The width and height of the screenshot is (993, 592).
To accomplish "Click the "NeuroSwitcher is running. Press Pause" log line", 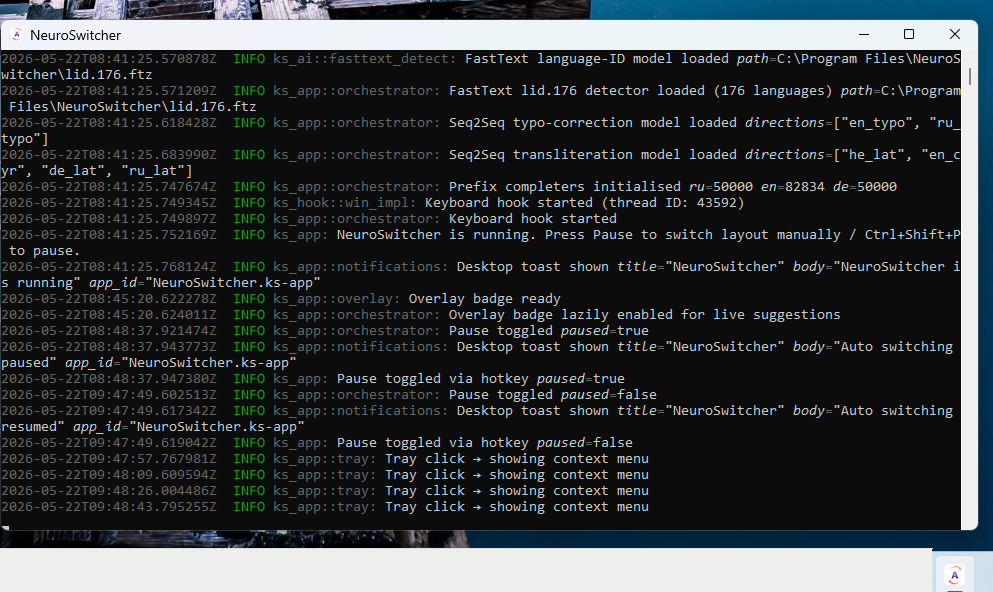I will tap(481, 242).
